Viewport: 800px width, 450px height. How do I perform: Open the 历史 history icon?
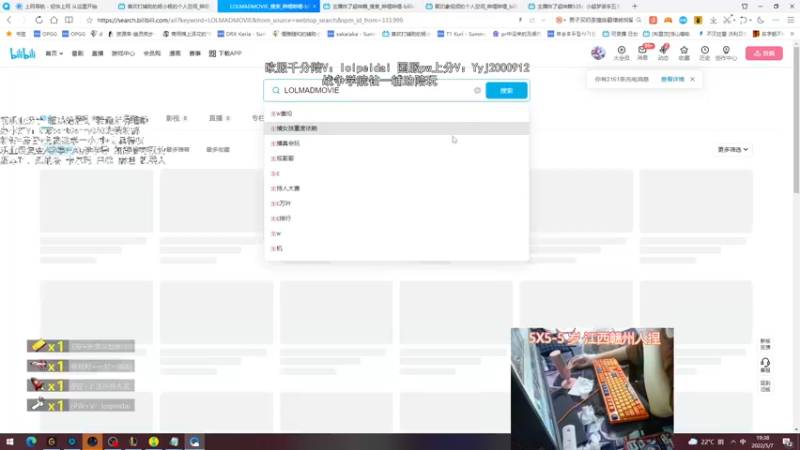705,53
